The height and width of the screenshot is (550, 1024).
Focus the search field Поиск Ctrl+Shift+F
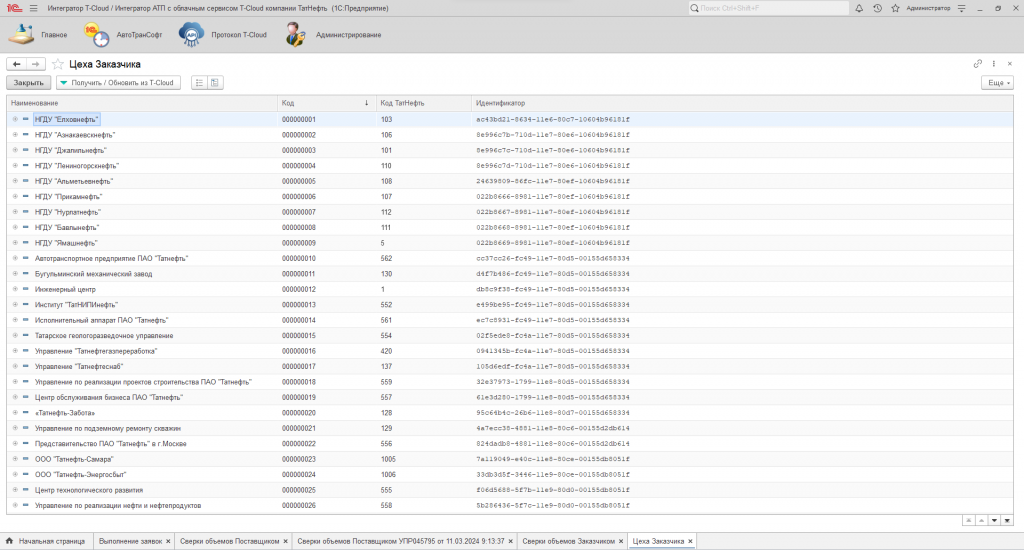[x=768, y=8]
